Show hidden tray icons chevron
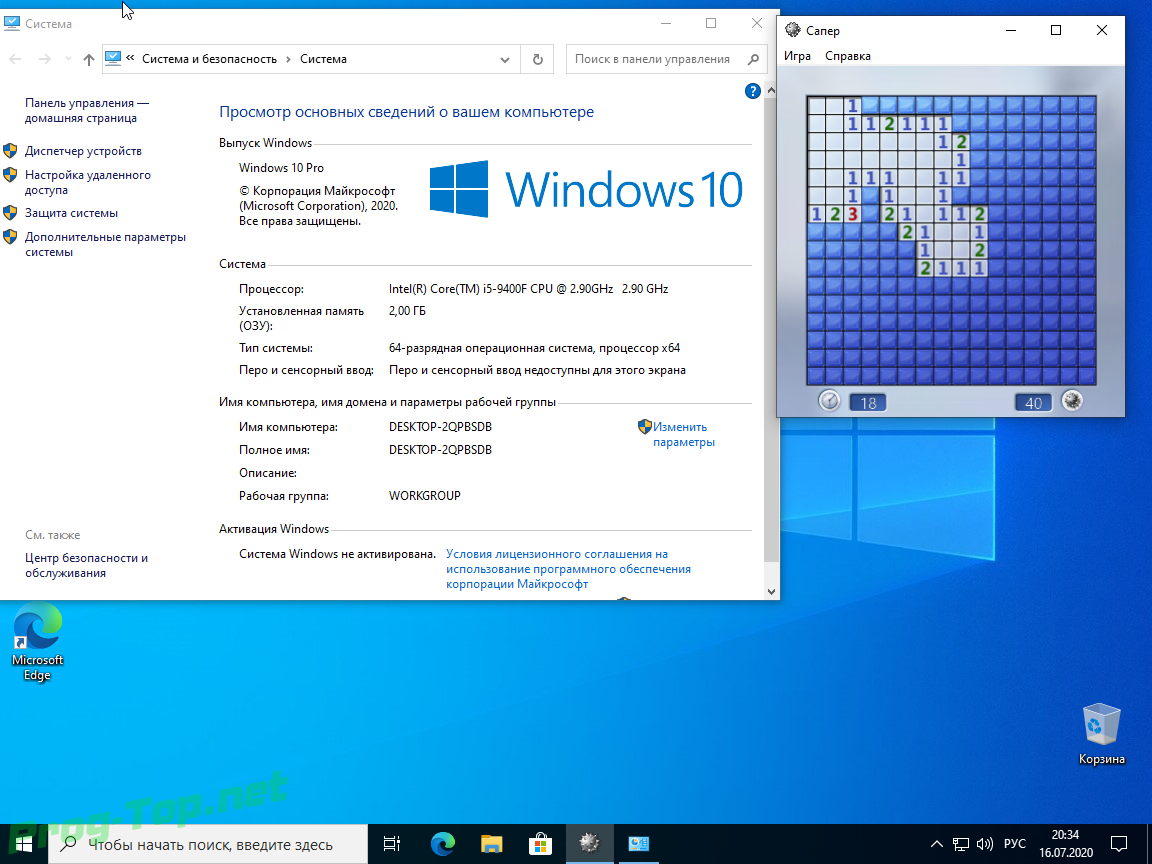Viewport: 1152px width, 864px height. [937, 844]
